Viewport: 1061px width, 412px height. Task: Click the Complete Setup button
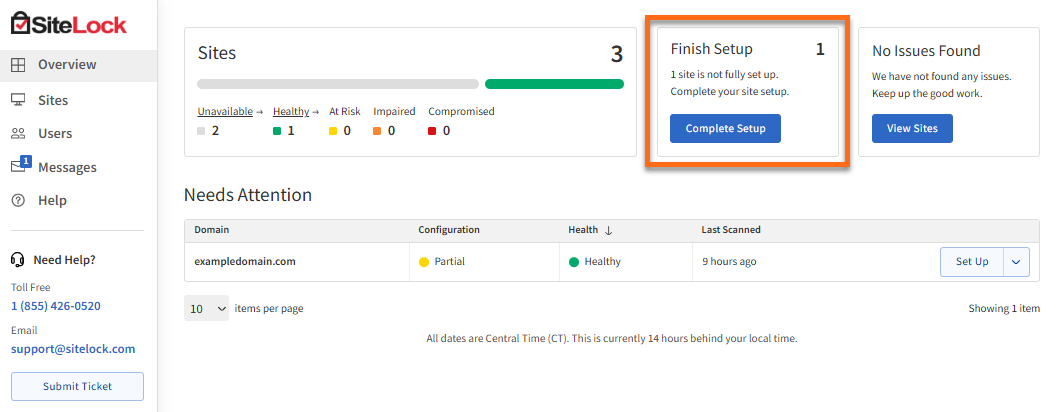point(725,129)
